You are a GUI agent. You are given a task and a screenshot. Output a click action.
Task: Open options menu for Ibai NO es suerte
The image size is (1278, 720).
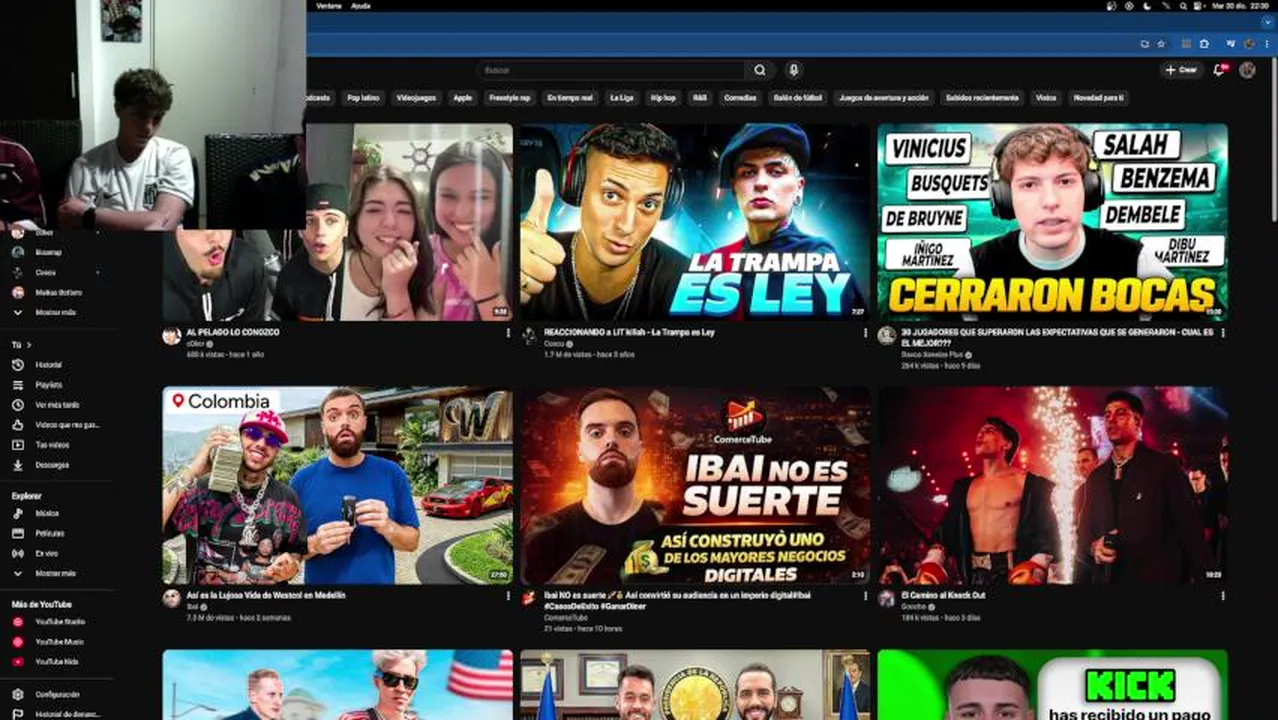(x=865, y=596)
